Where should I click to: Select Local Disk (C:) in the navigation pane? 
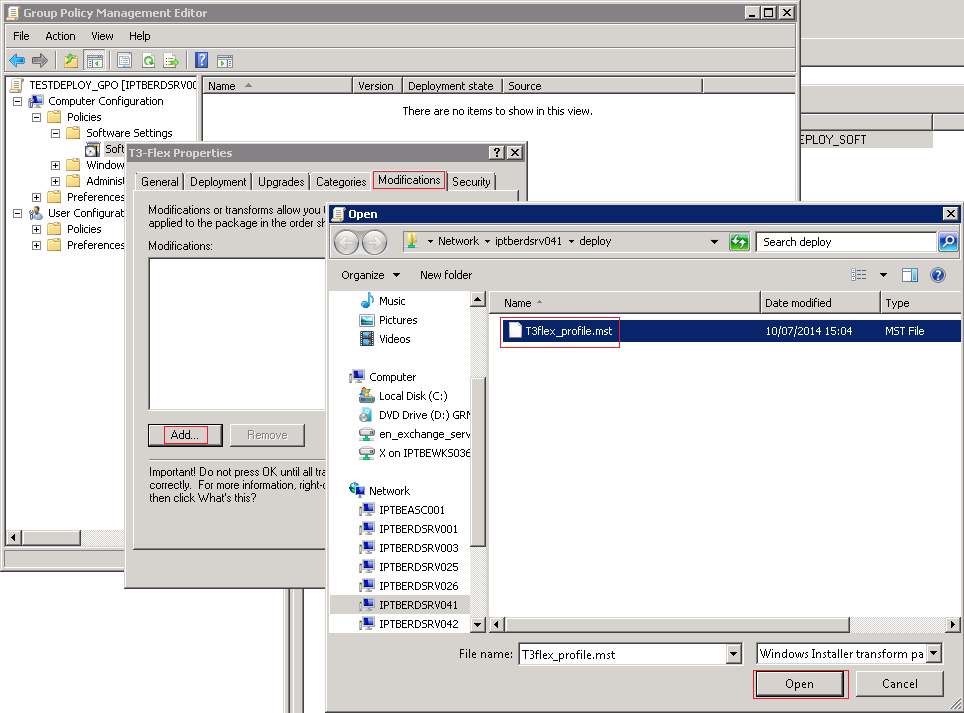[x=413, y=396]
